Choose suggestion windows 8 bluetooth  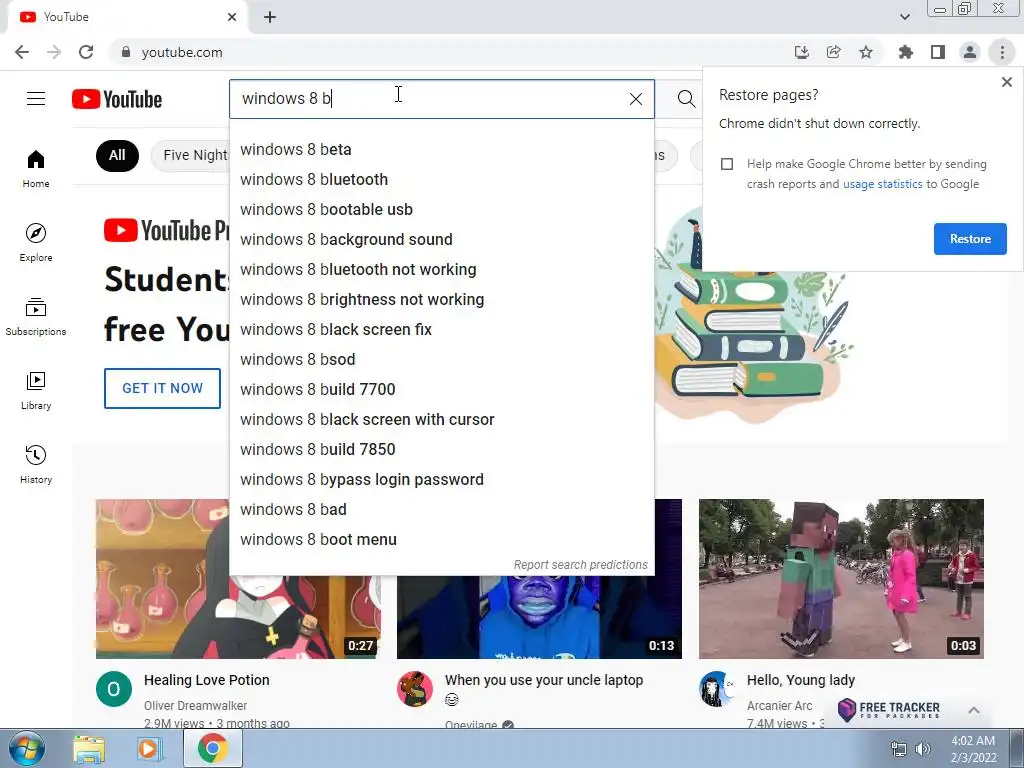441,180
